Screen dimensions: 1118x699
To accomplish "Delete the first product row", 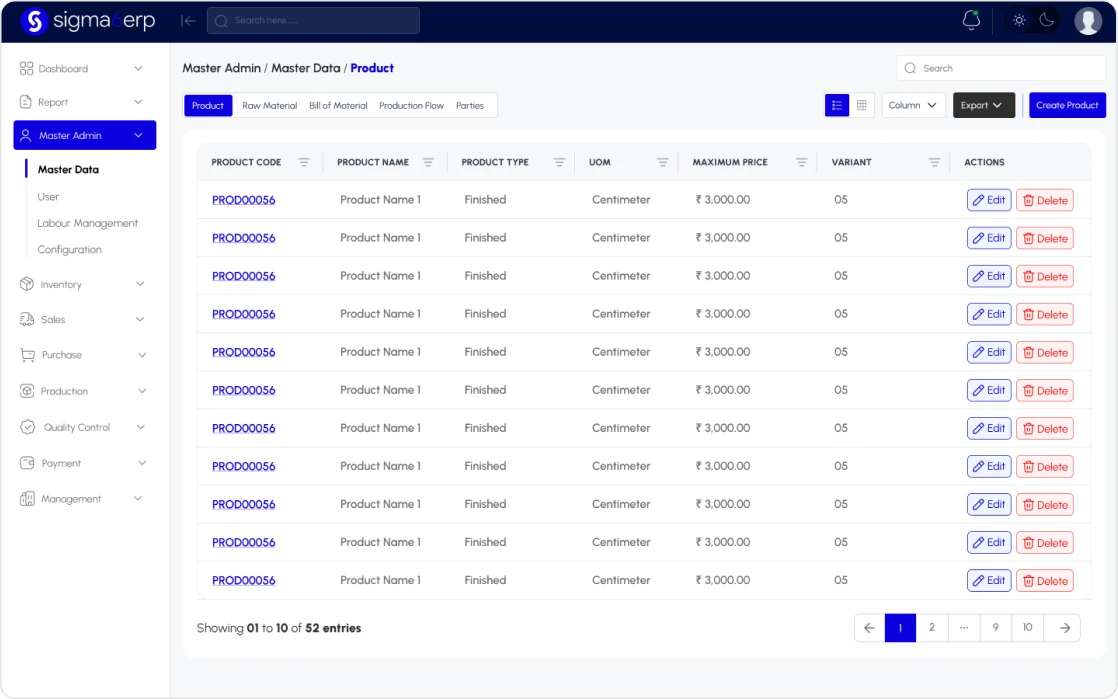I will [x=1045, y=200].
